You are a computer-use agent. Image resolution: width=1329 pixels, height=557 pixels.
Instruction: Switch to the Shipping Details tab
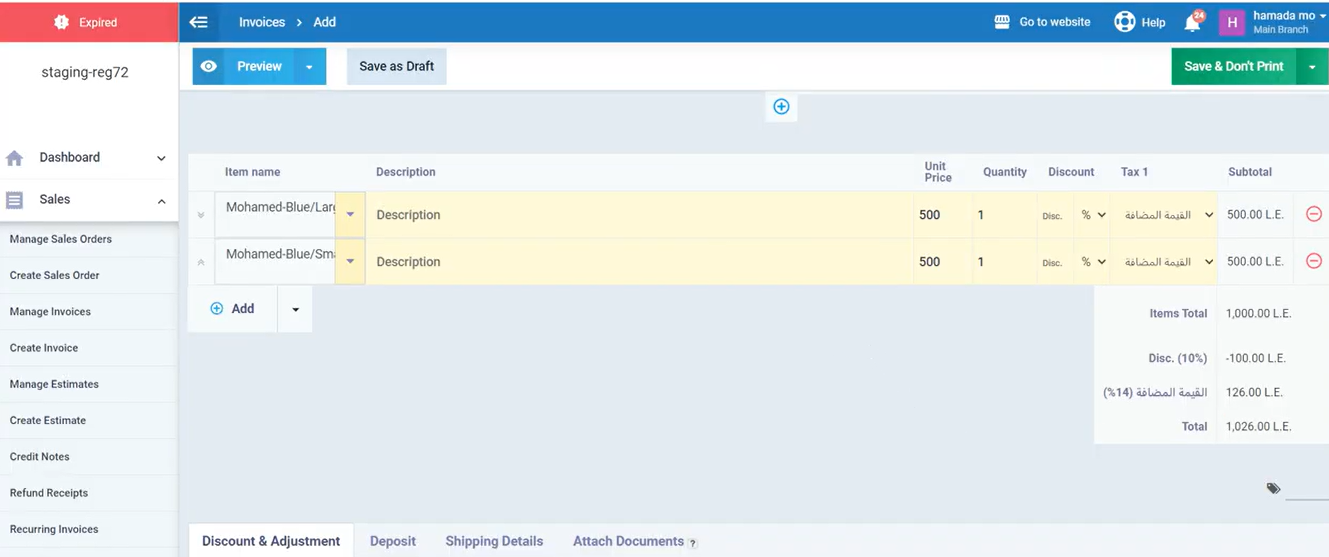[x=494, y=541]
